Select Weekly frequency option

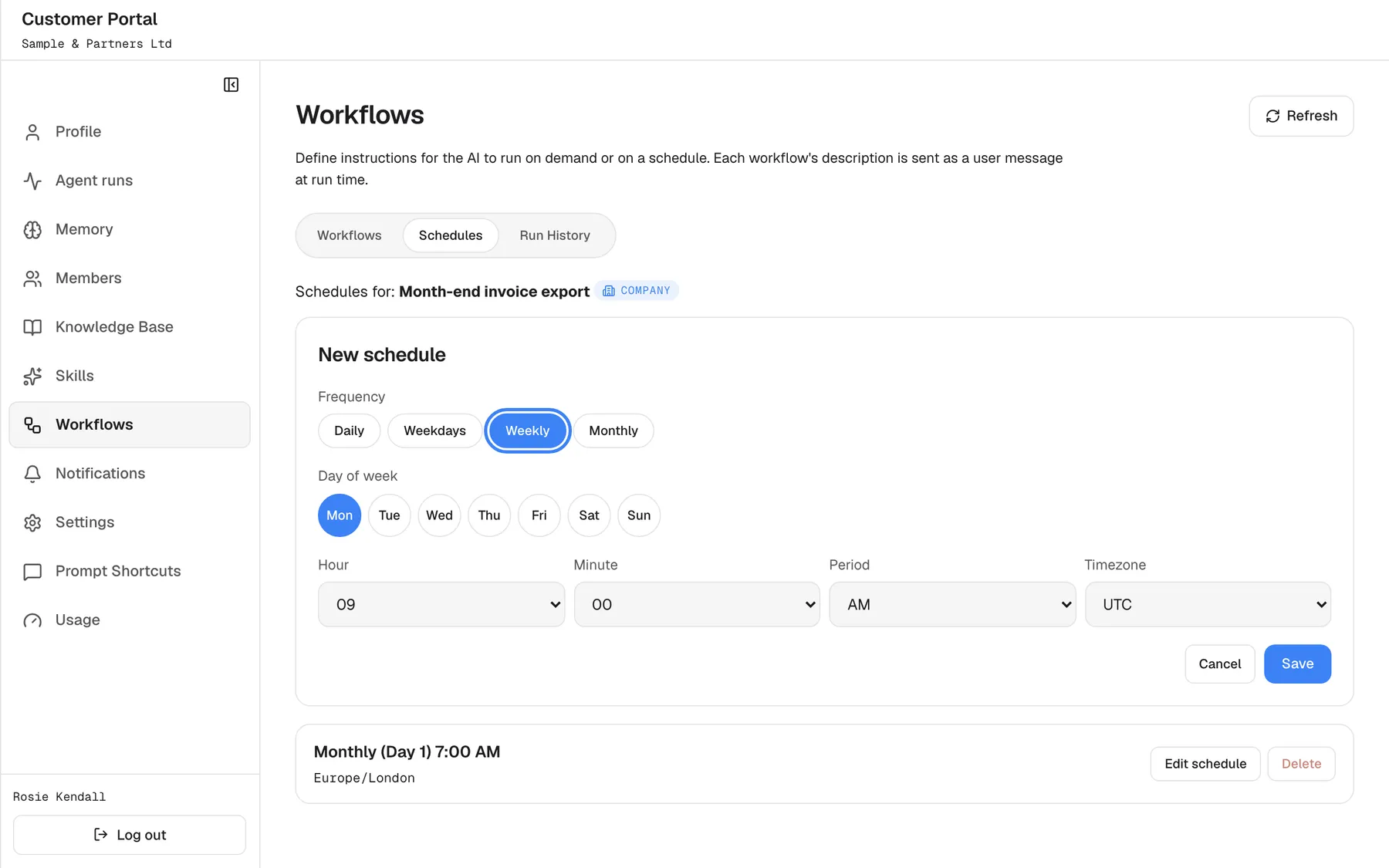click(528, 431)
